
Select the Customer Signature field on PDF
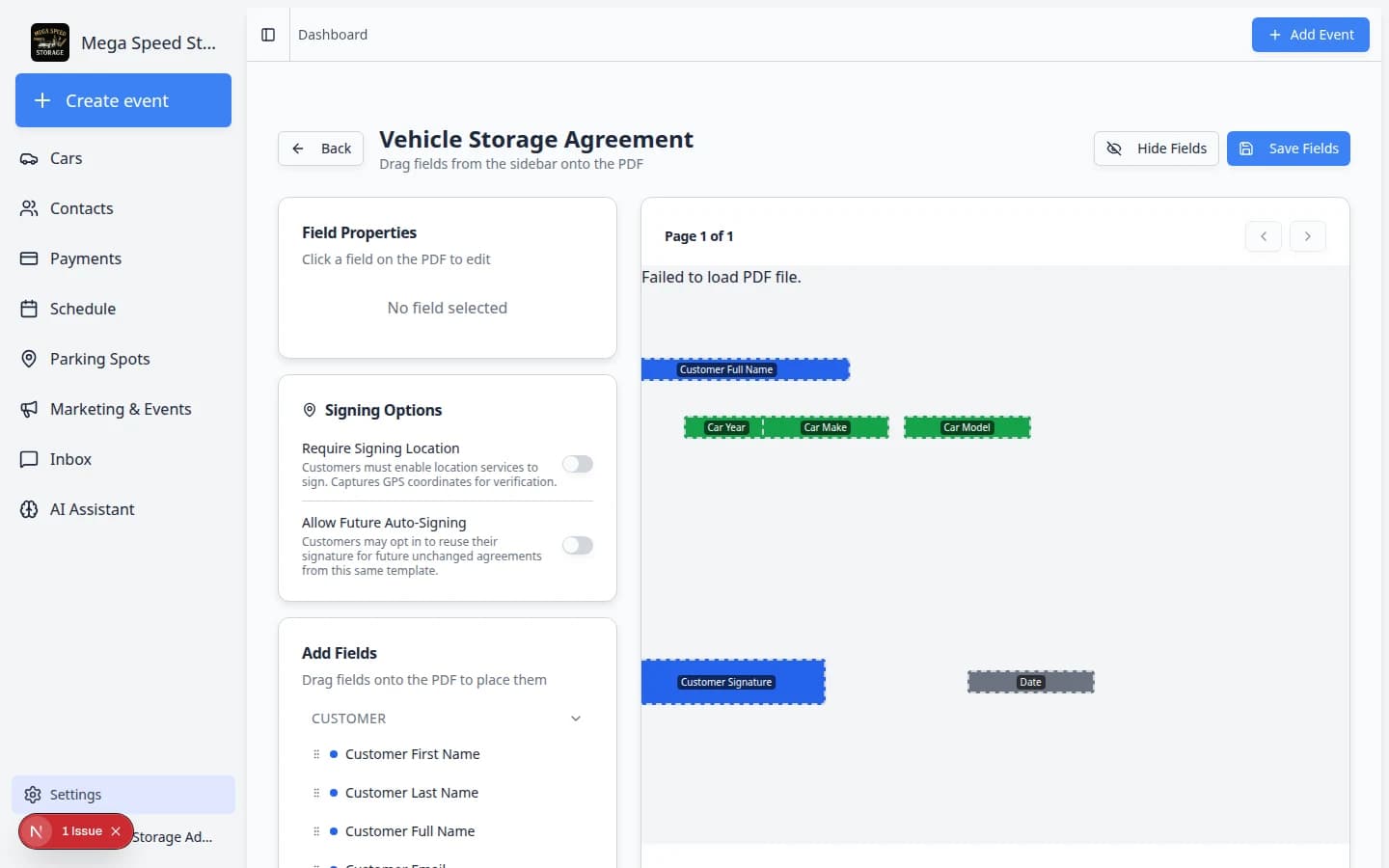click(x=733, y=682)
